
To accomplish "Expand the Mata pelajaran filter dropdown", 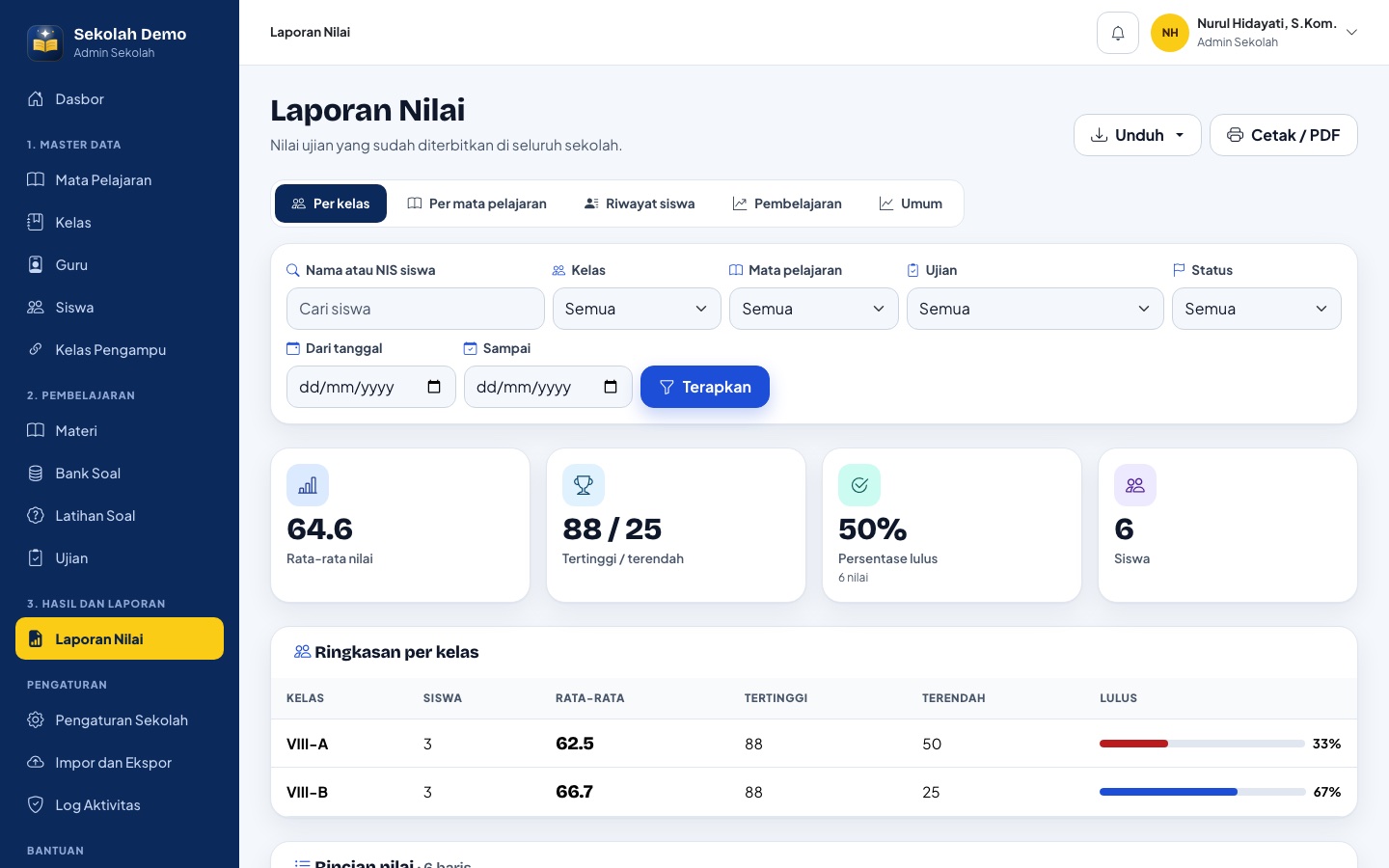I will pyautogui.click(x=814, y=309).
